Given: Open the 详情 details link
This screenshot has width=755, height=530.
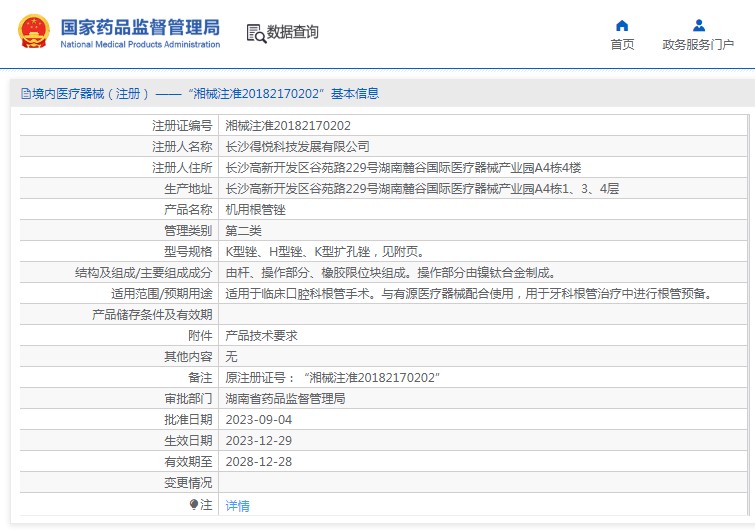Looking at the screenshot, I should (237, 505).
